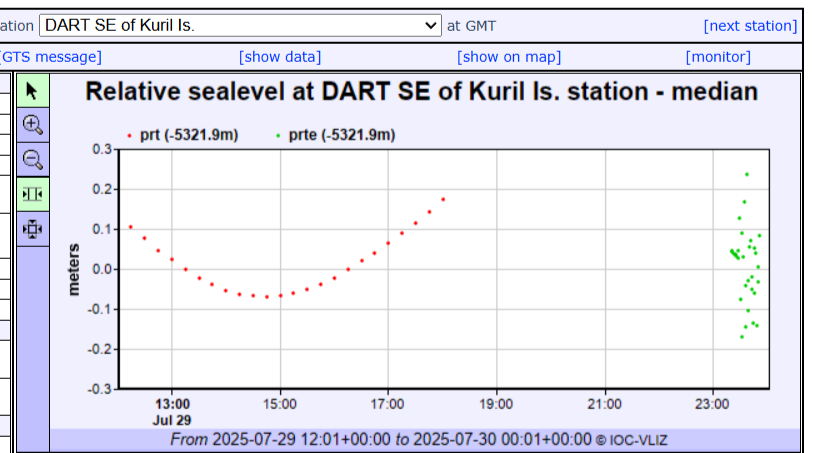
Task: Select the 13:00 Jul 29 axis label
Action: tap(172, 412)
